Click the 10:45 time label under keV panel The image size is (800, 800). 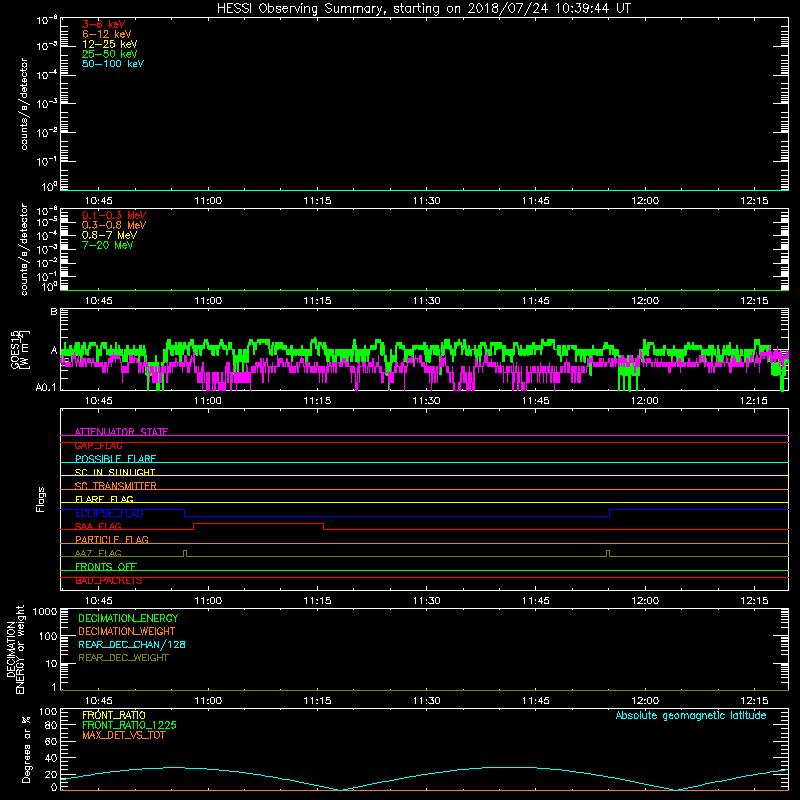click(x=98, y=201)
